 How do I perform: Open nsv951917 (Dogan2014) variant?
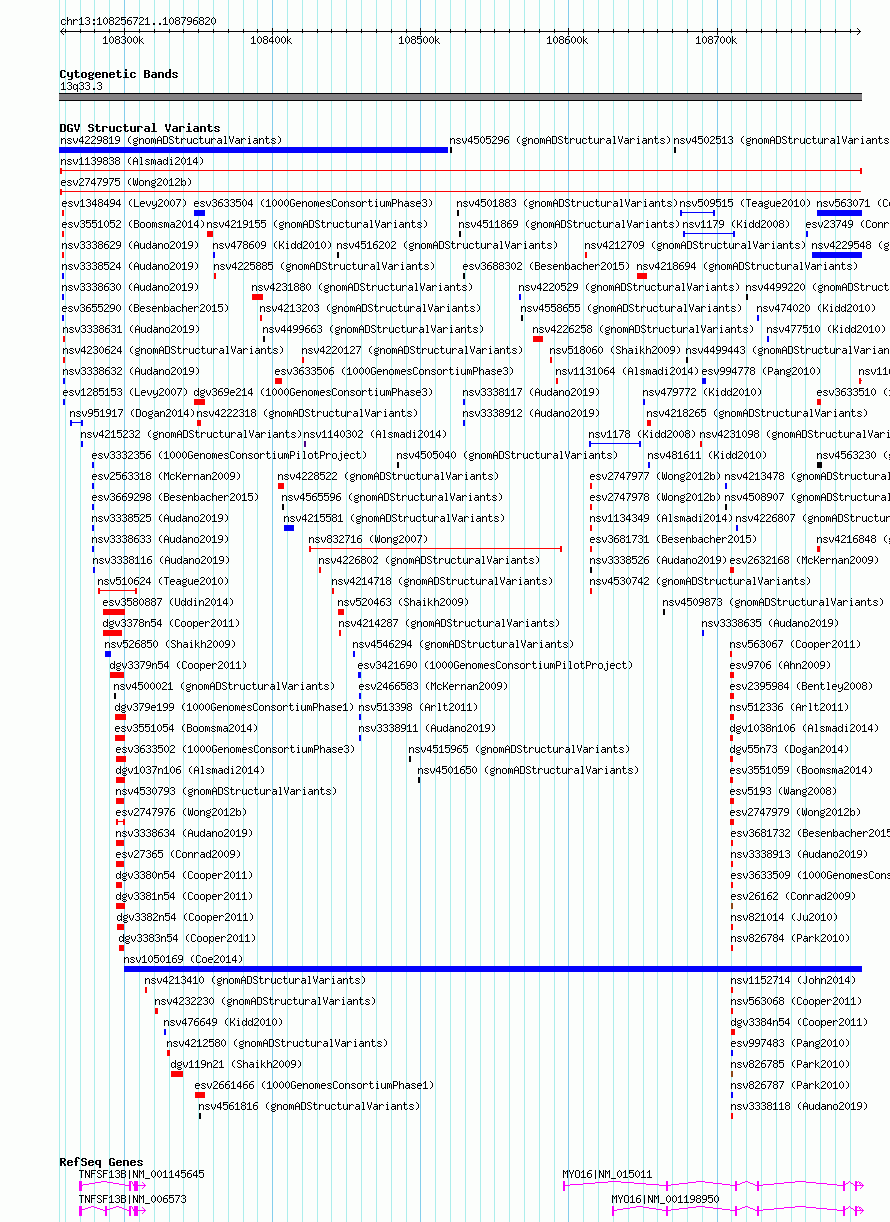coord(131,413)
